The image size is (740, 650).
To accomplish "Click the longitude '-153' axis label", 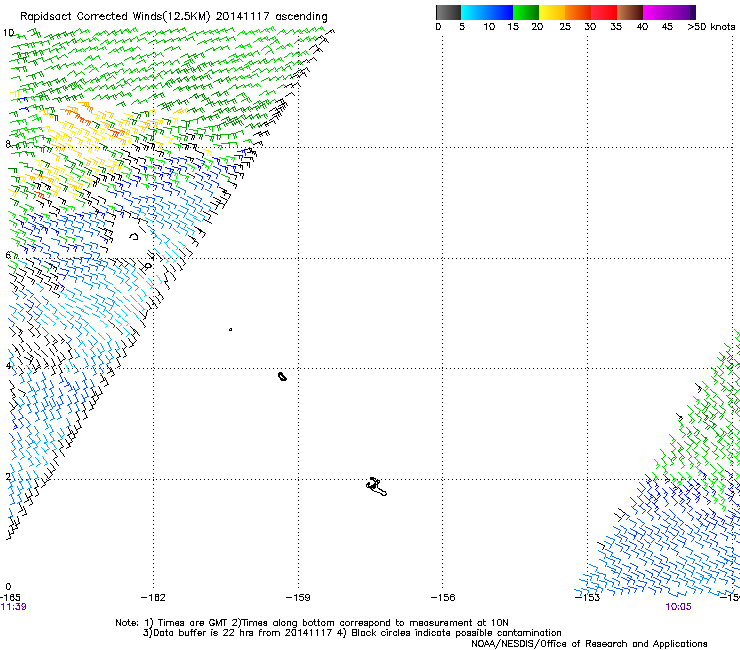I will click(x=588, y=598).
